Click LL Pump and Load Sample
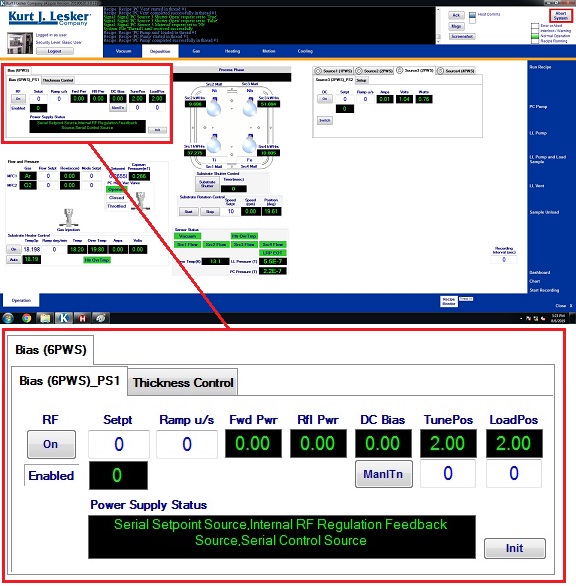Image resolution: width=576 pixels, height=587 pixels. pos(548,159)
